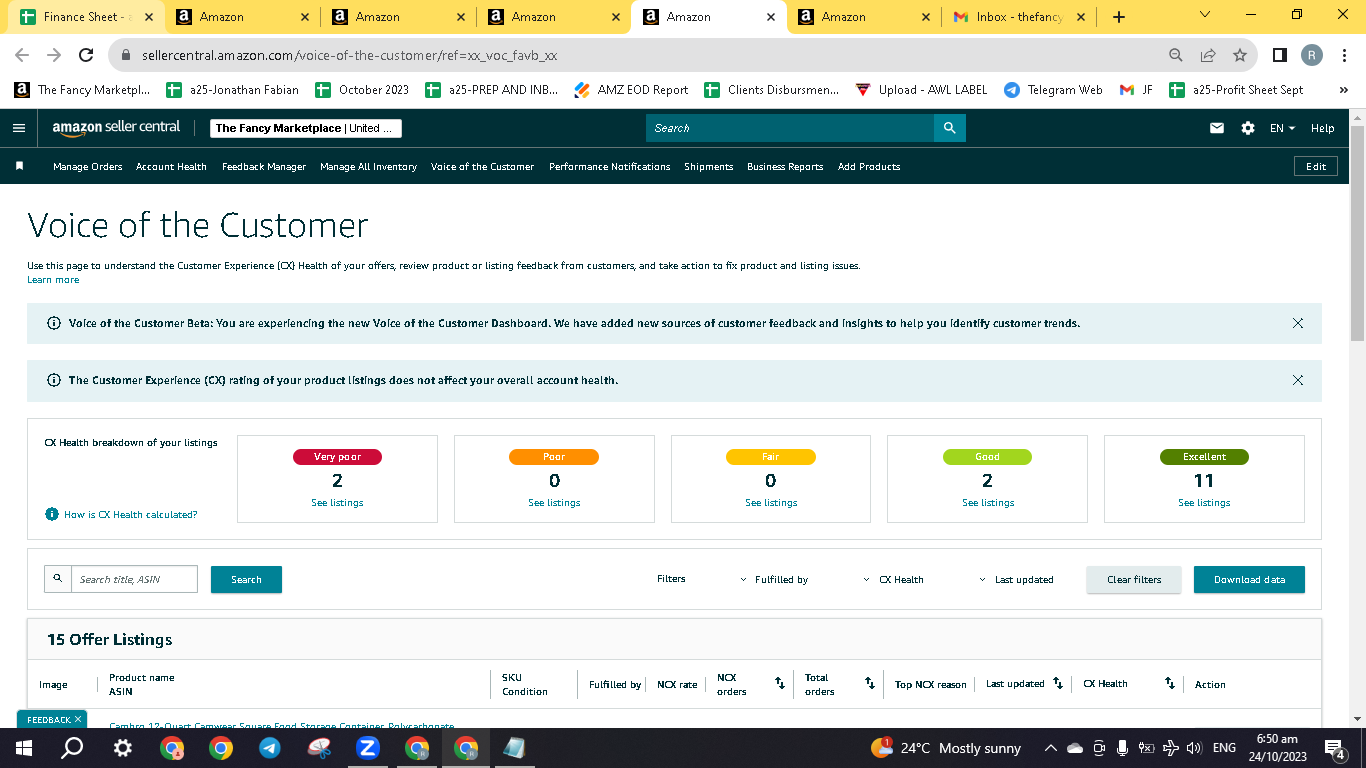Click the Clear filters button
Screen dimensions: 1366x768
pyautogui.click(x=1134, y=580)
